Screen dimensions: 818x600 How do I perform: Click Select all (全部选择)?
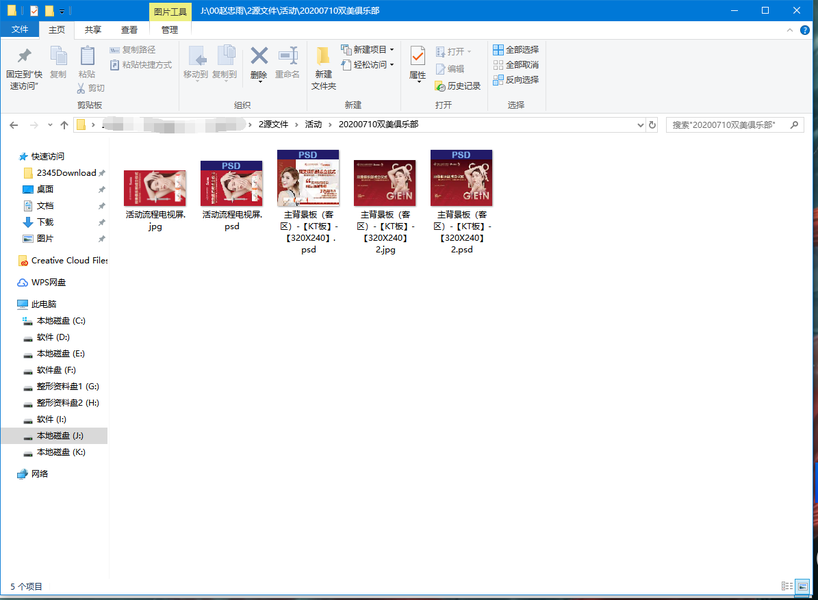[x=516, y=50]
